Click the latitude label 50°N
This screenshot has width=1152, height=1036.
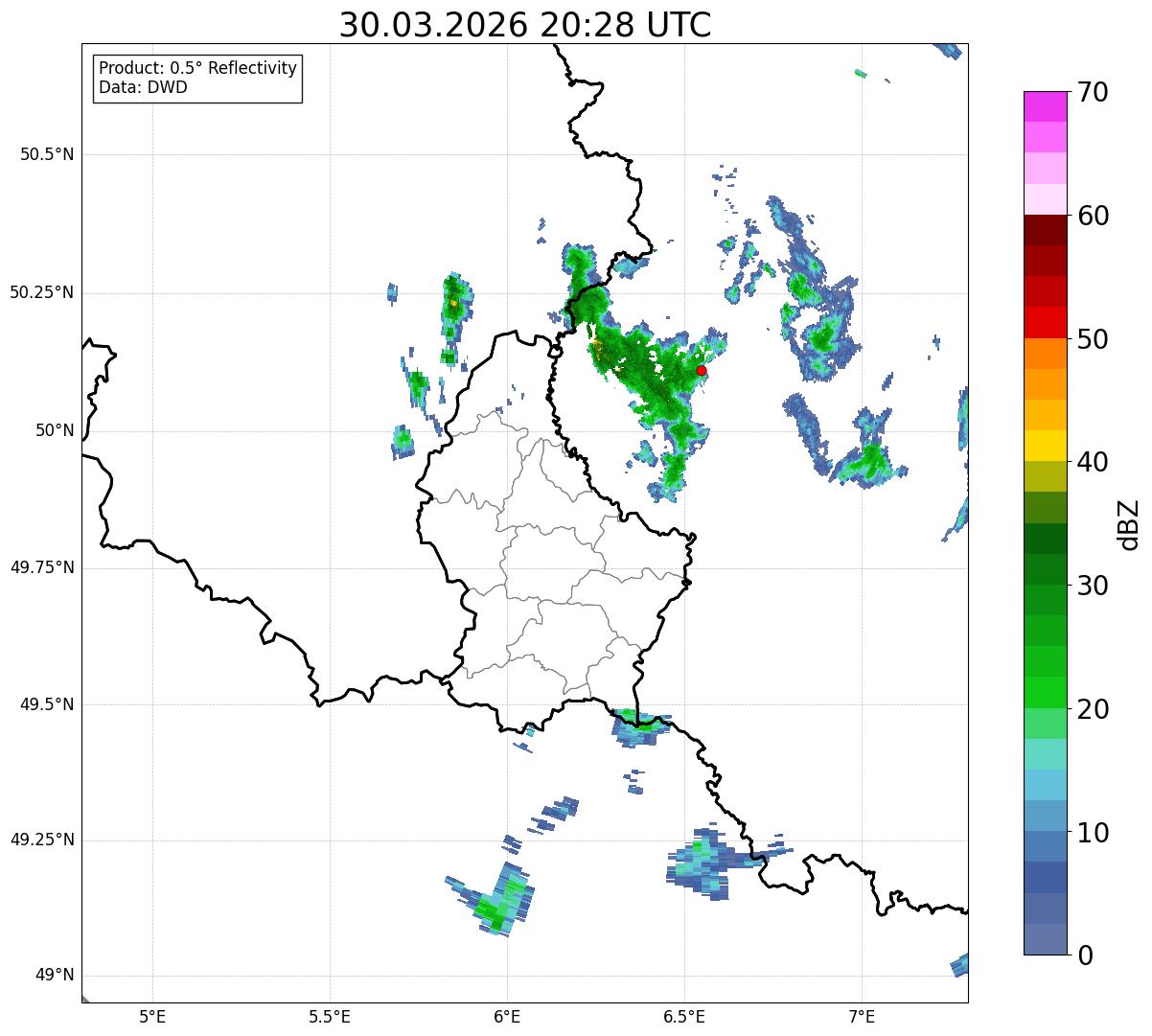tap(55, 430)
